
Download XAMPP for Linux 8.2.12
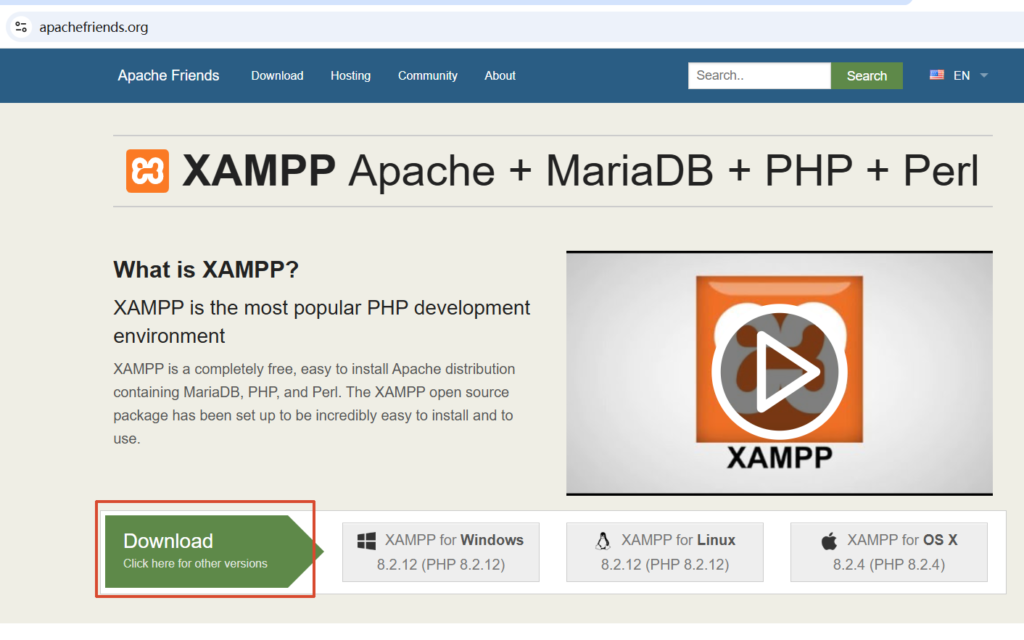coord(665,552)
